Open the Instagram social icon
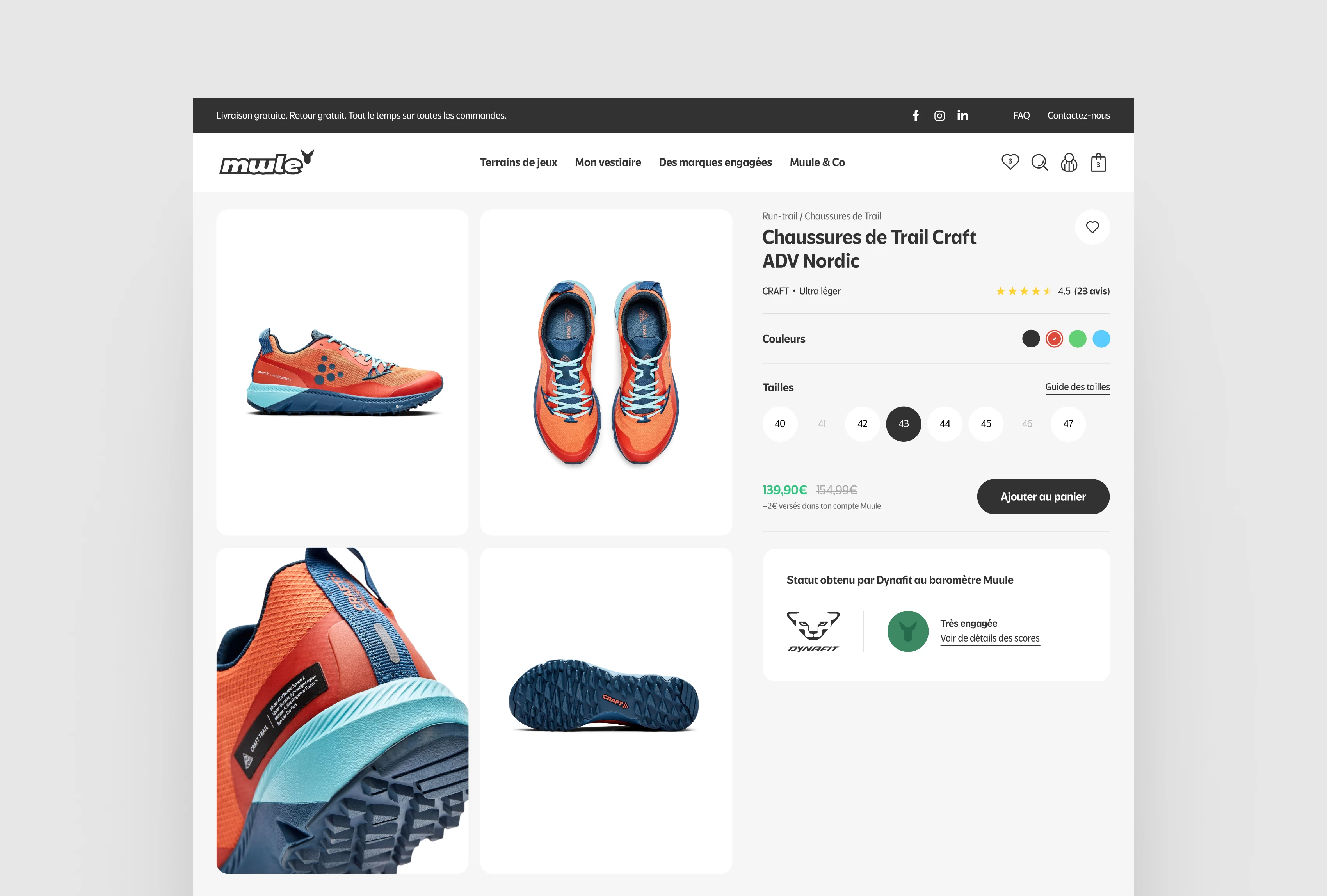 click(x=939, y=116)
